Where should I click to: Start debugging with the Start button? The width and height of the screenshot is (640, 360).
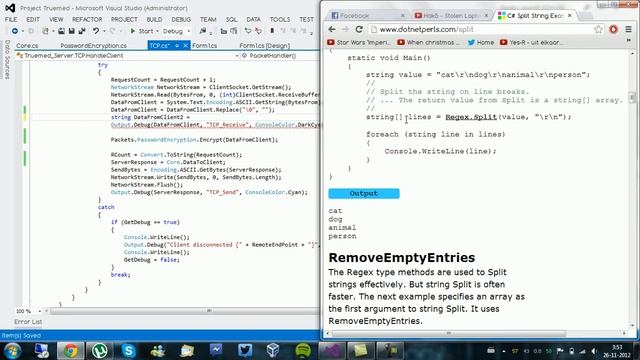142,31
